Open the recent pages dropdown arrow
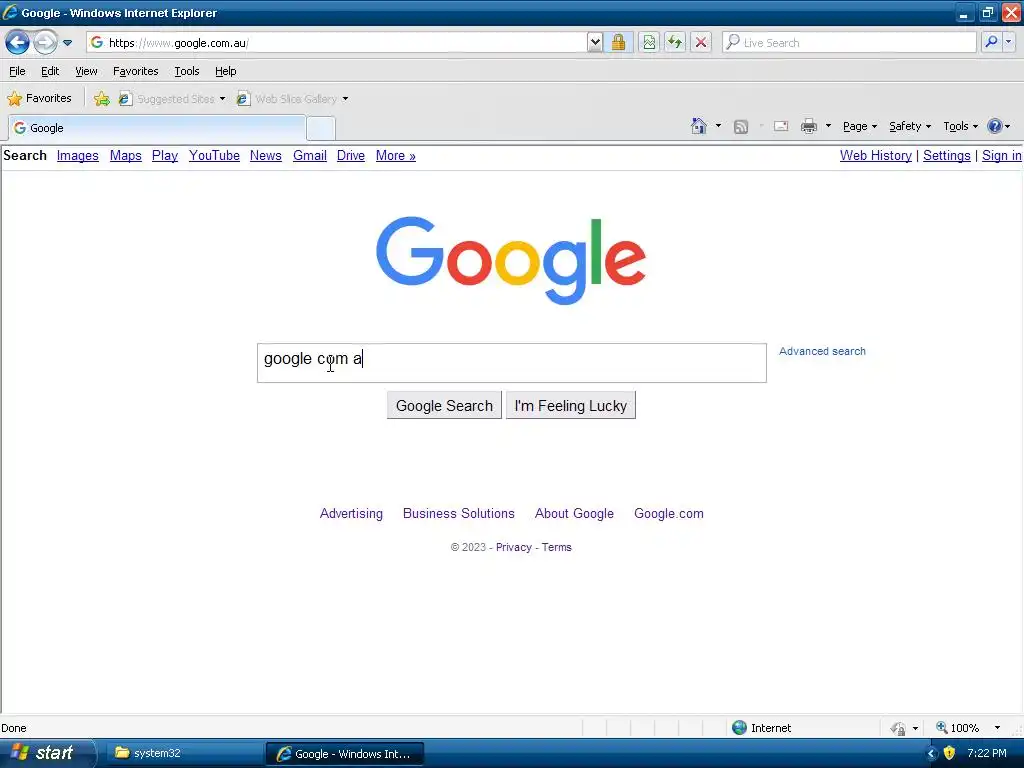The height and width of the screenshot is (768, 1024). (67, 43)
